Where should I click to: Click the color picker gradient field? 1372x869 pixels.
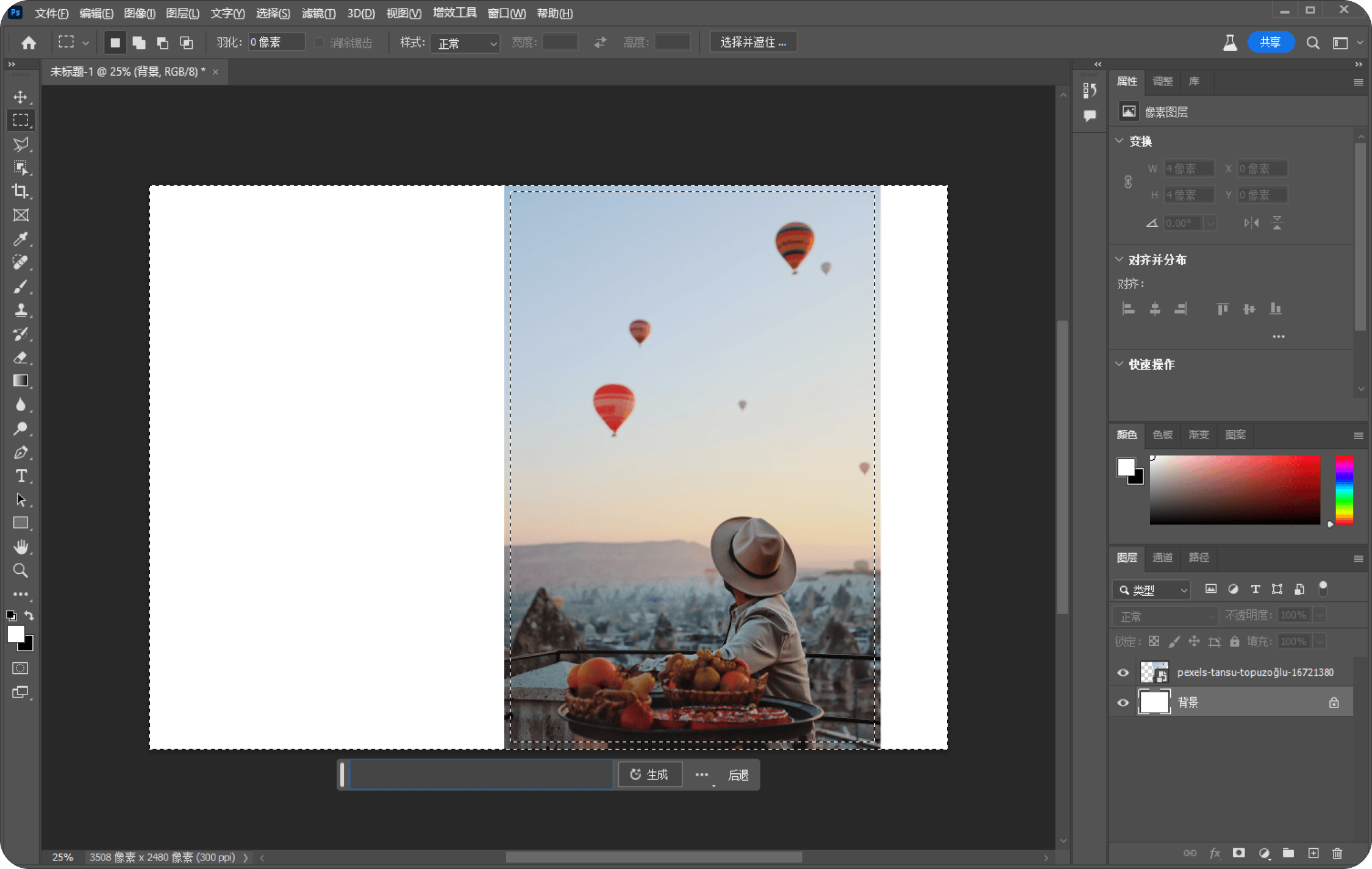(1235, 490)
